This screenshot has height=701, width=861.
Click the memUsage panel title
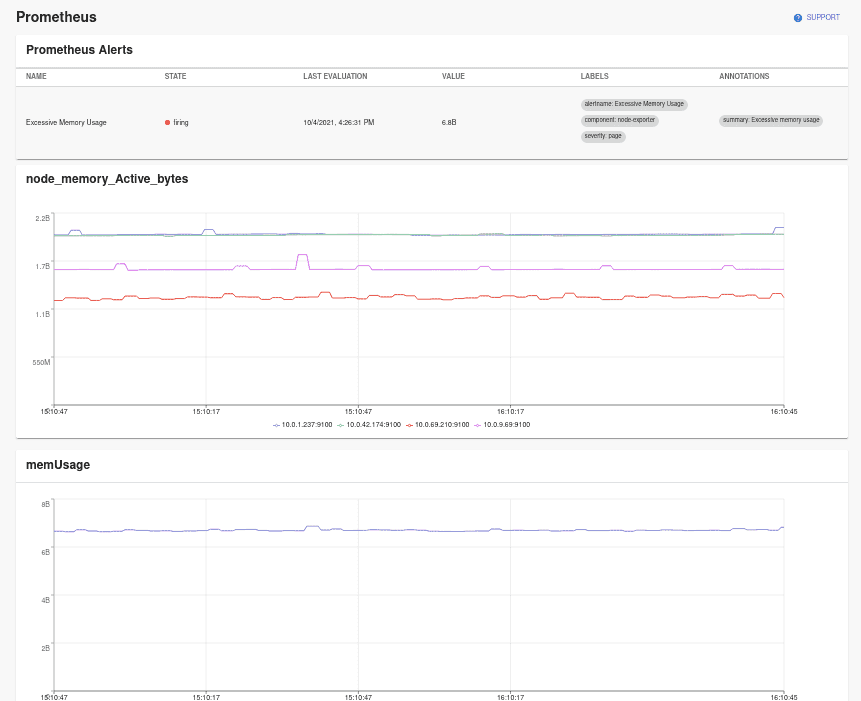click(58, 465)
